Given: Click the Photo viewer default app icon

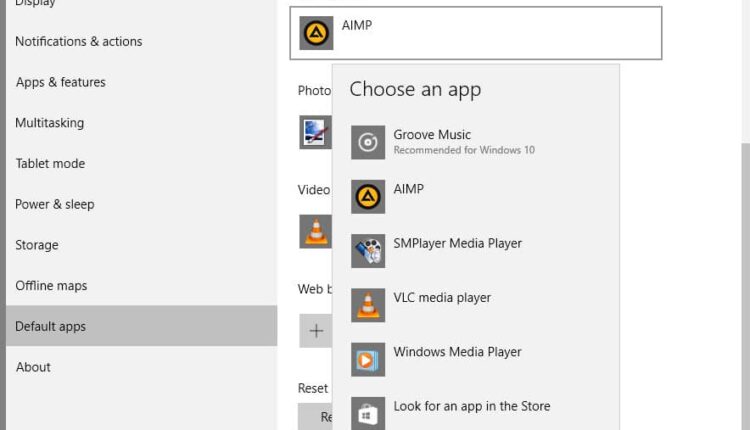Looking at the screenshot, I should coord(315,132).
